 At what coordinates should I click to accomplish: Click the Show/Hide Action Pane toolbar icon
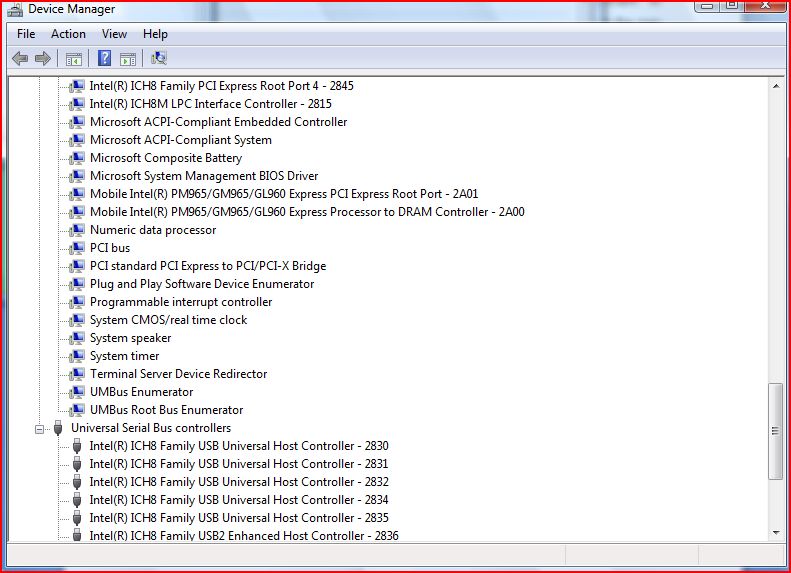coord(128,59)
